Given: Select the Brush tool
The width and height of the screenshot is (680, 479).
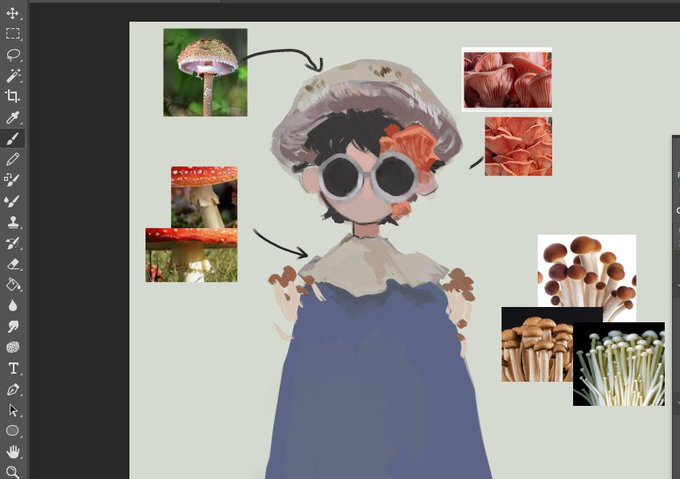Looking at the screenshot, I should click(13, 139).
